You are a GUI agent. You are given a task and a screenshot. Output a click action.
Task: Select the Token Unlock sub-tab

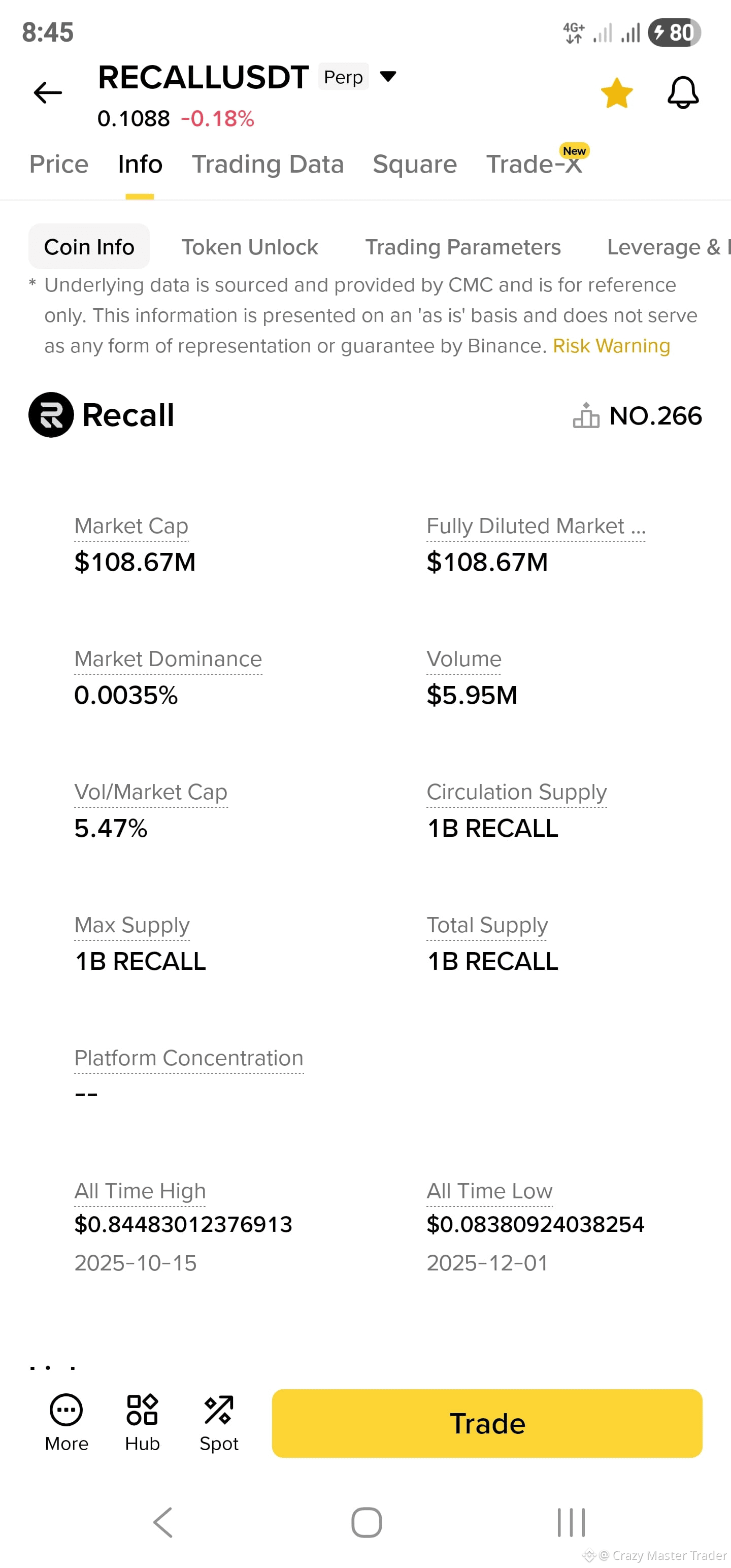coord(250,247)
